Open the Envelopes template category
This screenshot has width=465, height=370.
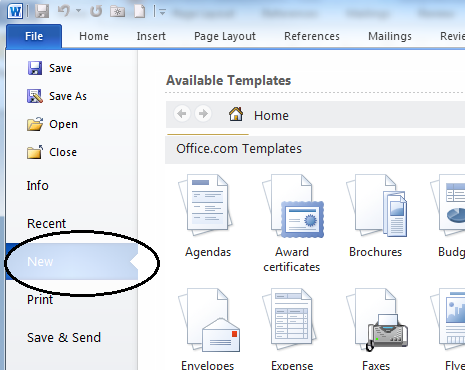point(208,328)
